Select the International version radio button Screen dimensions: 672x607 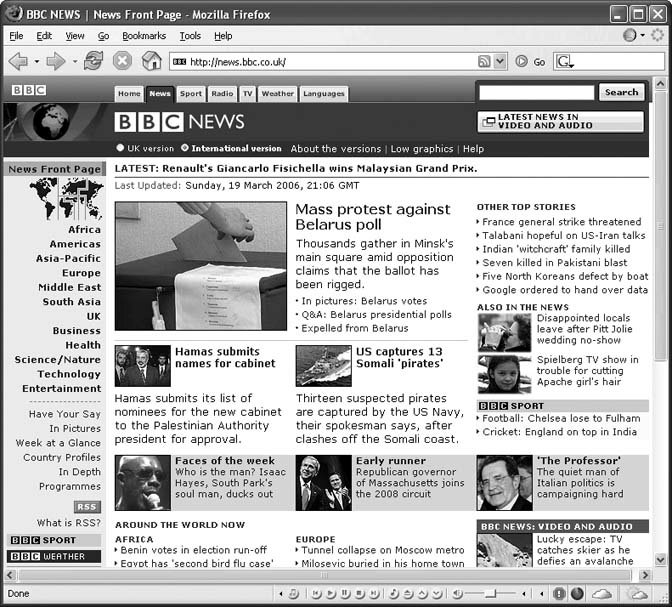coord(185,148)
